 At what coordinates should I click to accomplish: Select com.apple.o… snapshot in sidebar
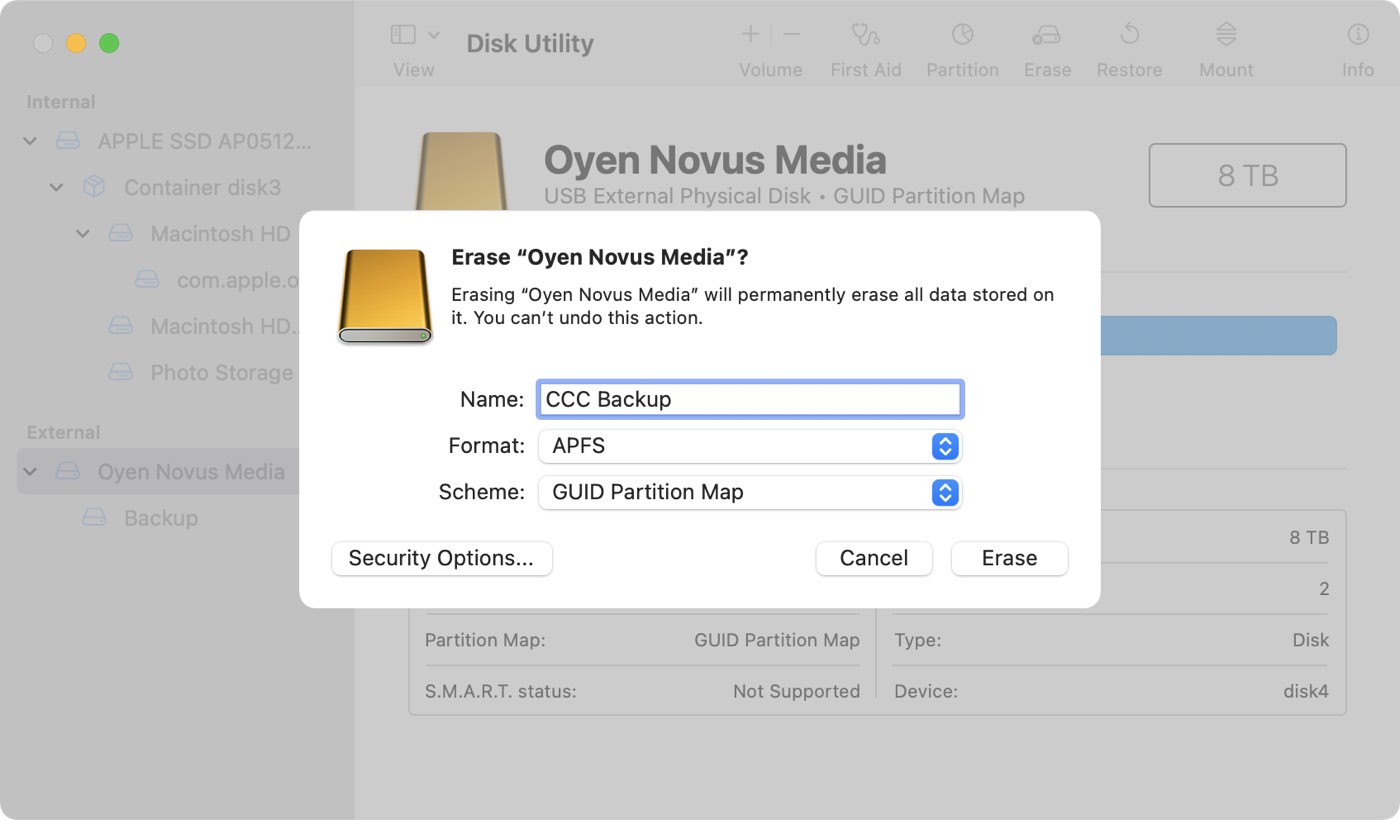point(238,280)
